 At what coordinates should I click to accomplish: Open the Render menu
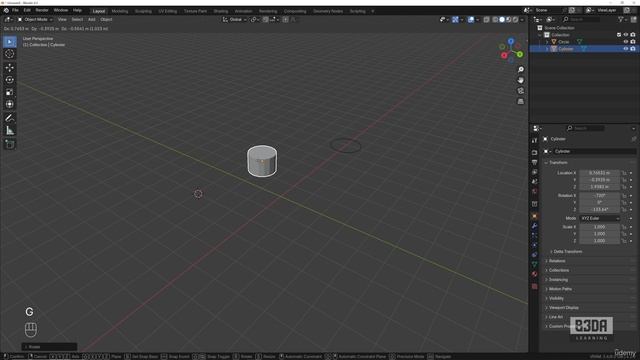coord(42,10)
